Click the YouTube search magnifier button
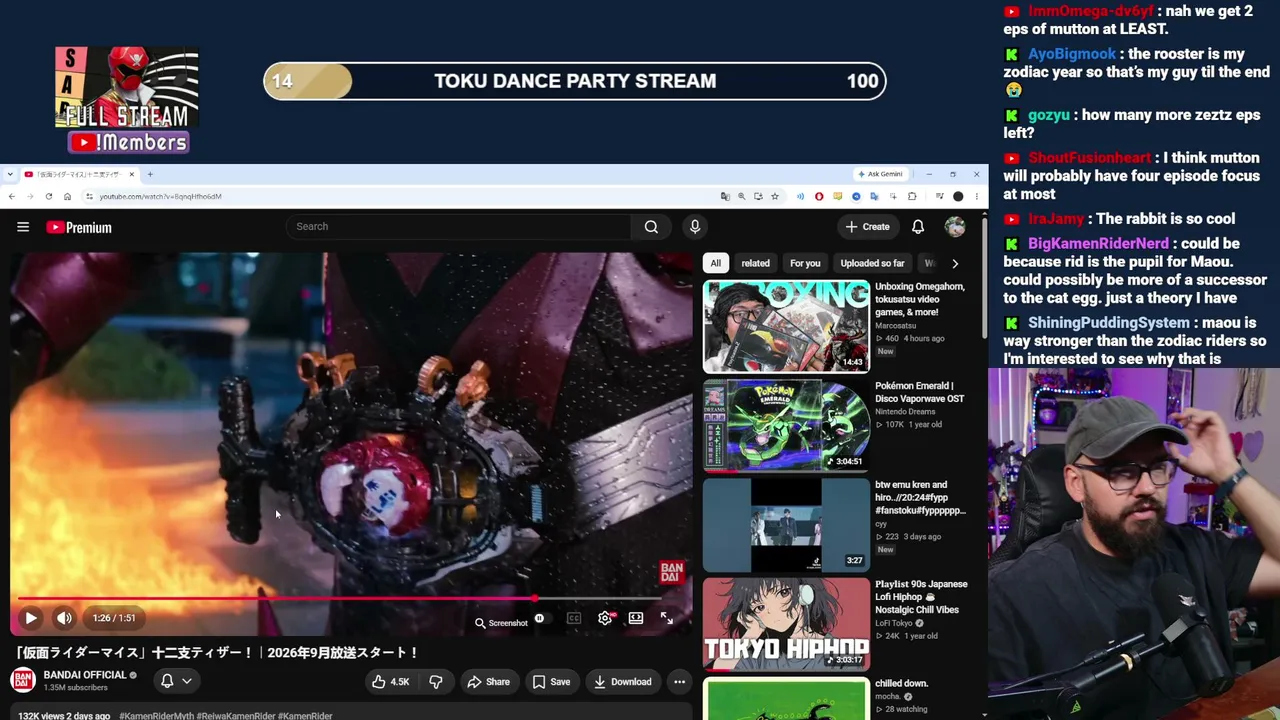This screenshot has height=720, width=1280. pyautogui.click(x=651, y=227)
